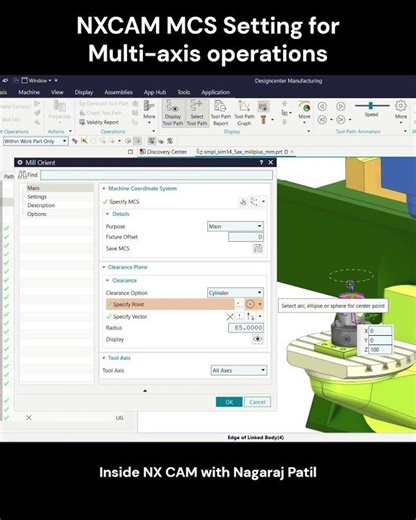416x520 pixels.
Task: Click the inferred vector method icon
Action: click(x=250, y=316)
